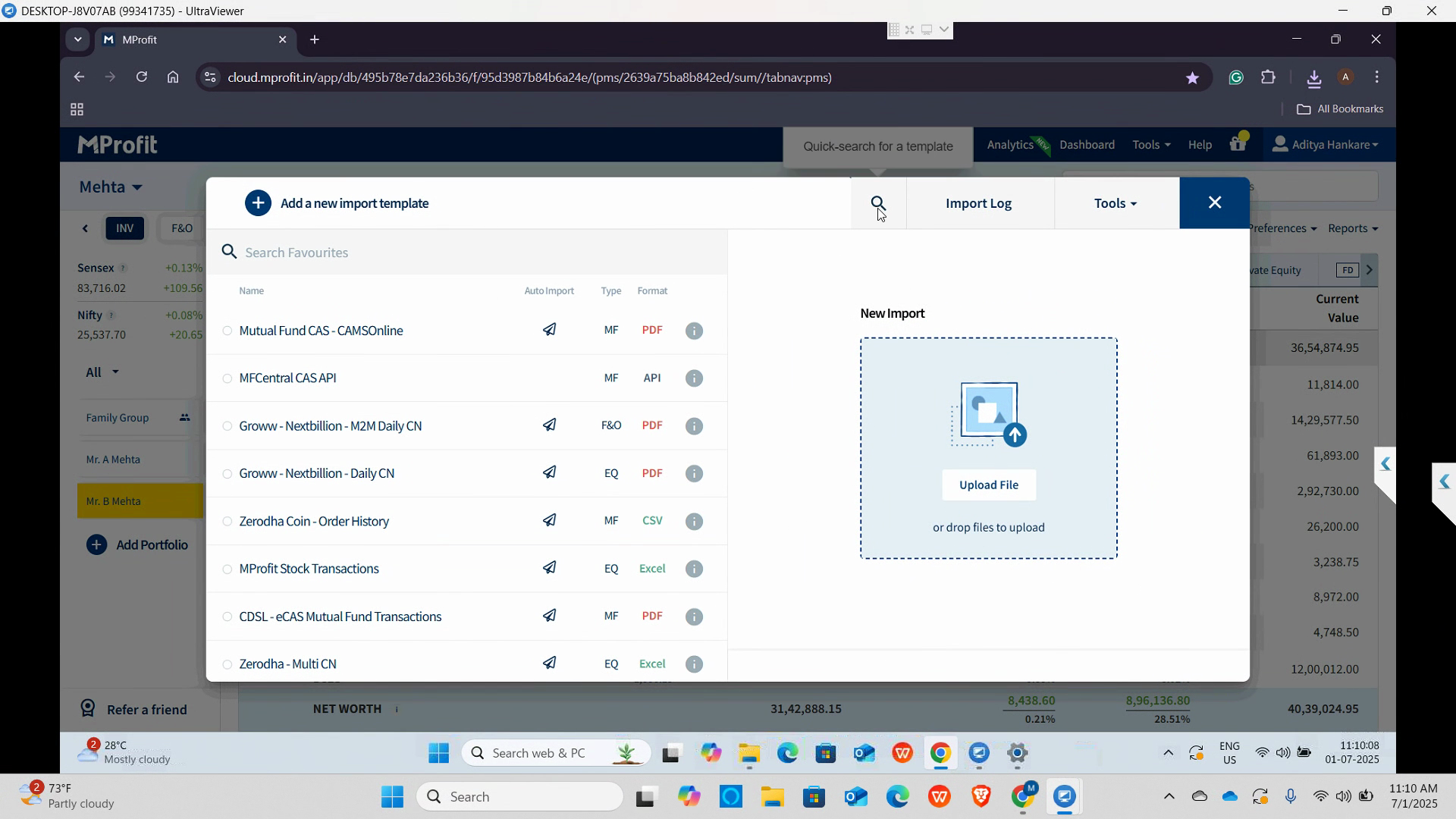Click the plus icon to add import template
Image resolution: width=1456 pixels, height=819 pixels.
click(258, 203)
